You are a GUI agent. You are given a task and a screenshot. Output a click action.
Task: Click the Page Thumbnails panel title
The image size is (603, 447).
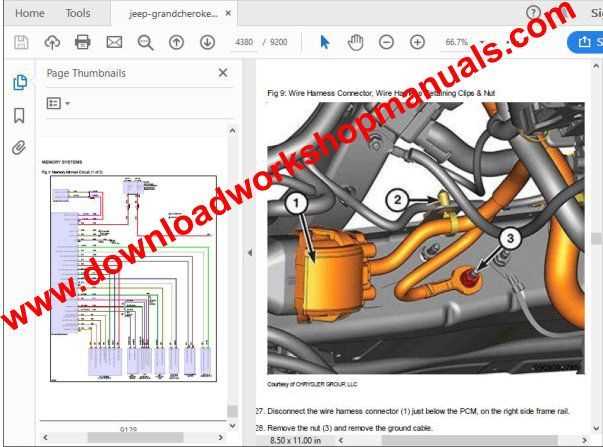86,73
